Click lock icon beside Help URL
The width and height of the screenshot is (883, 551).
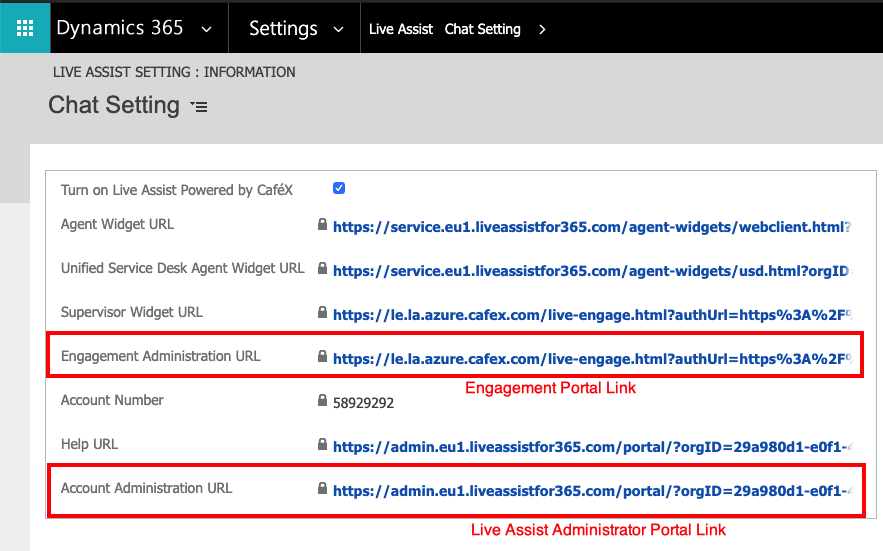tap(322, 444)
